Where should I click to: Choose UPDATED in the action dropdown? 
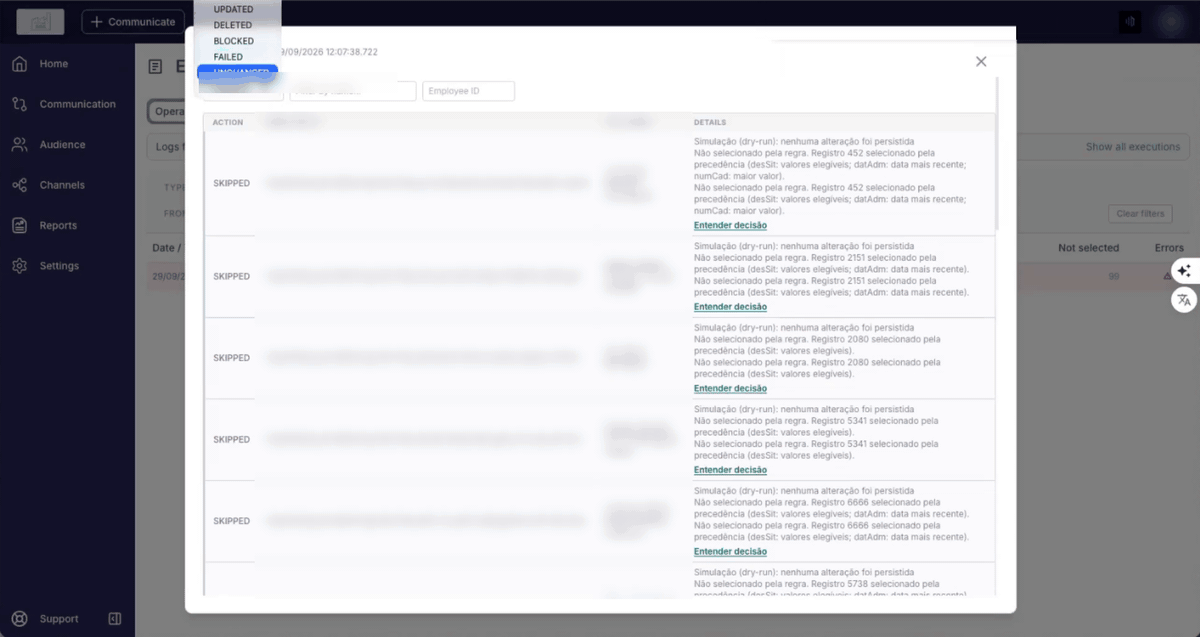234,9
